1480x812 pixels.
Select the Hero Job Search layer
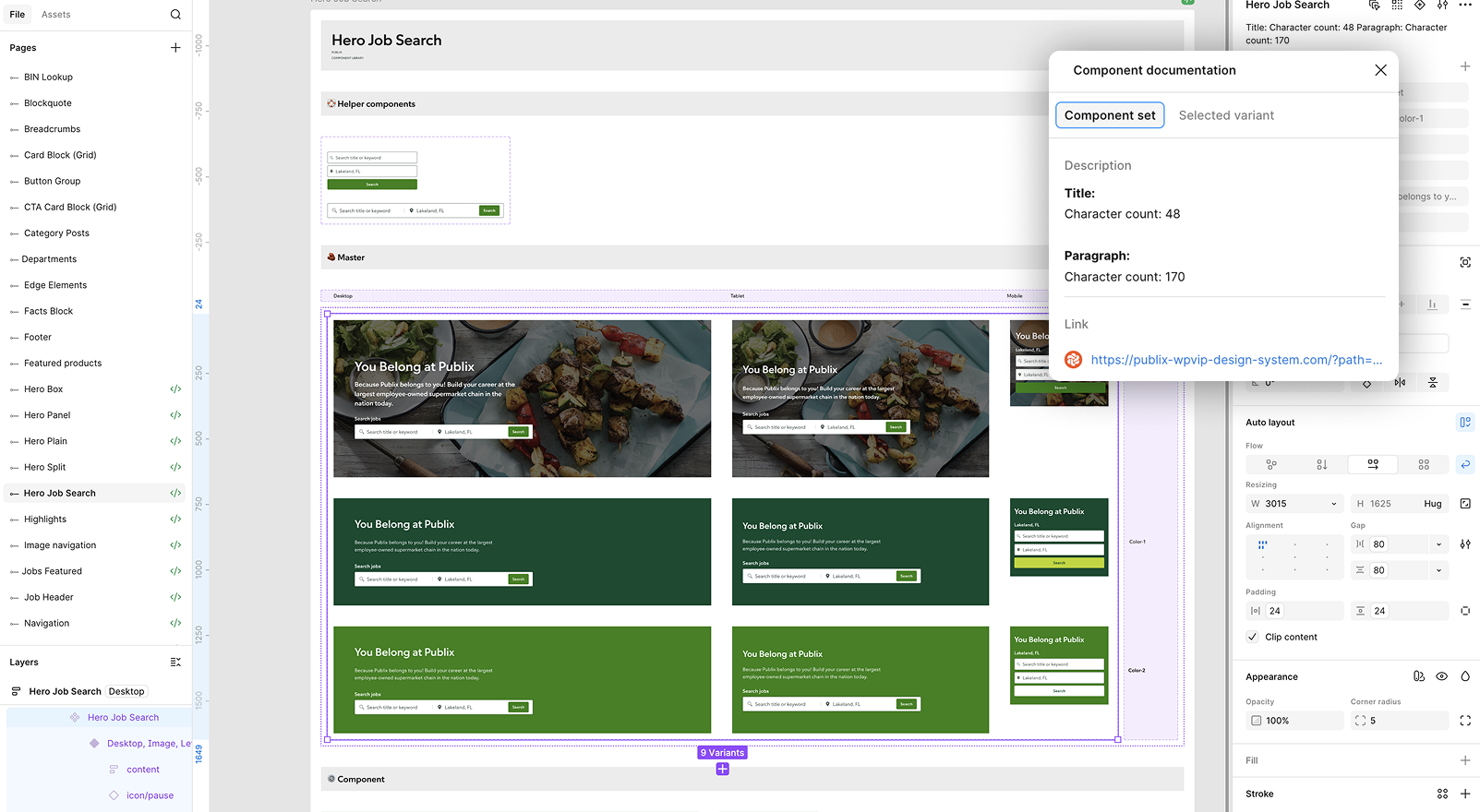pyautogui.click(x=123, y=718)
